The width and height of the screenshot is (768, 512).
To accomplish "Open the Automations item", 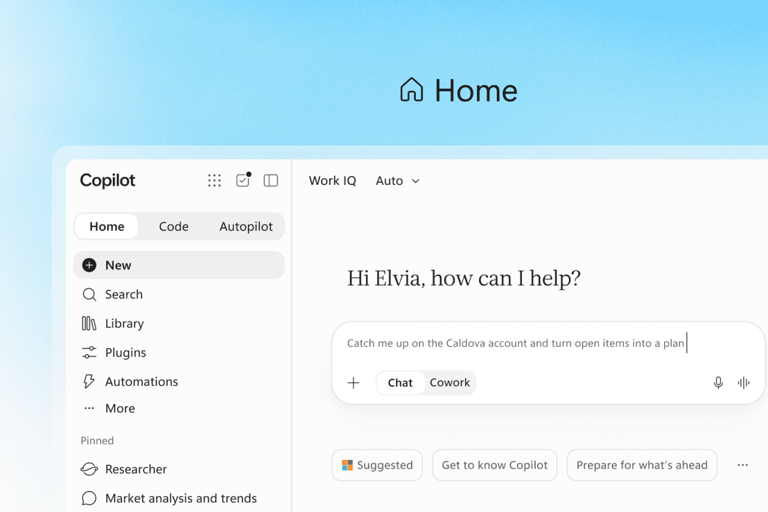I will point(179,381).
